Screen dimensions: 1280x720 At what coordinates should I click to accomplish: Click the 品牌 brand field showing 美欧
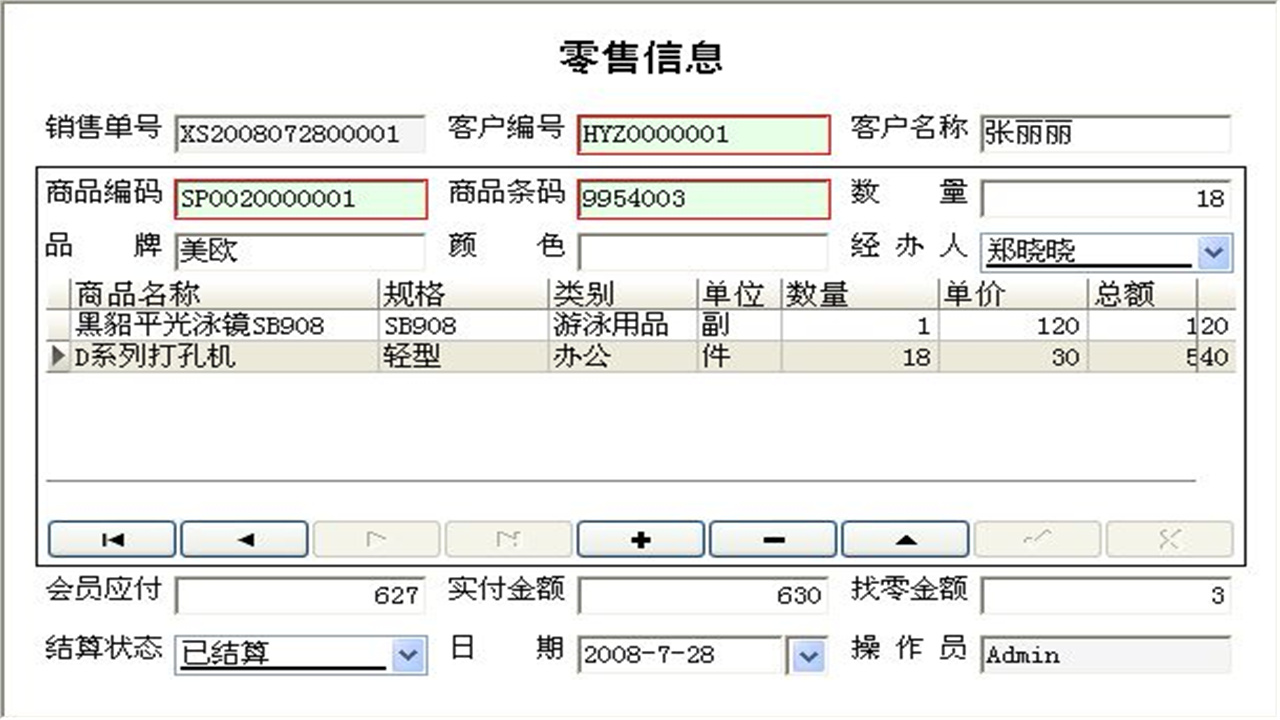(x=300, y=251)
